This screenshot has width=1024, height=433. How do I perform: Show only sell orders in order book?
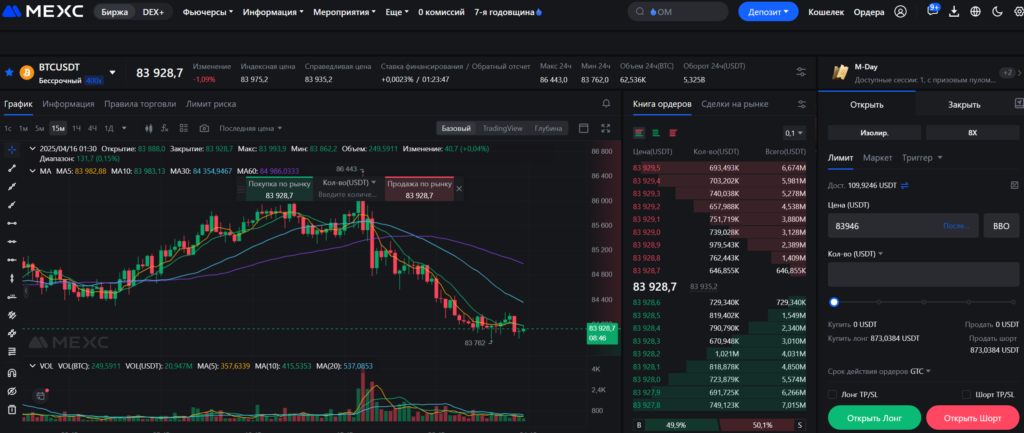coord(673,133)
